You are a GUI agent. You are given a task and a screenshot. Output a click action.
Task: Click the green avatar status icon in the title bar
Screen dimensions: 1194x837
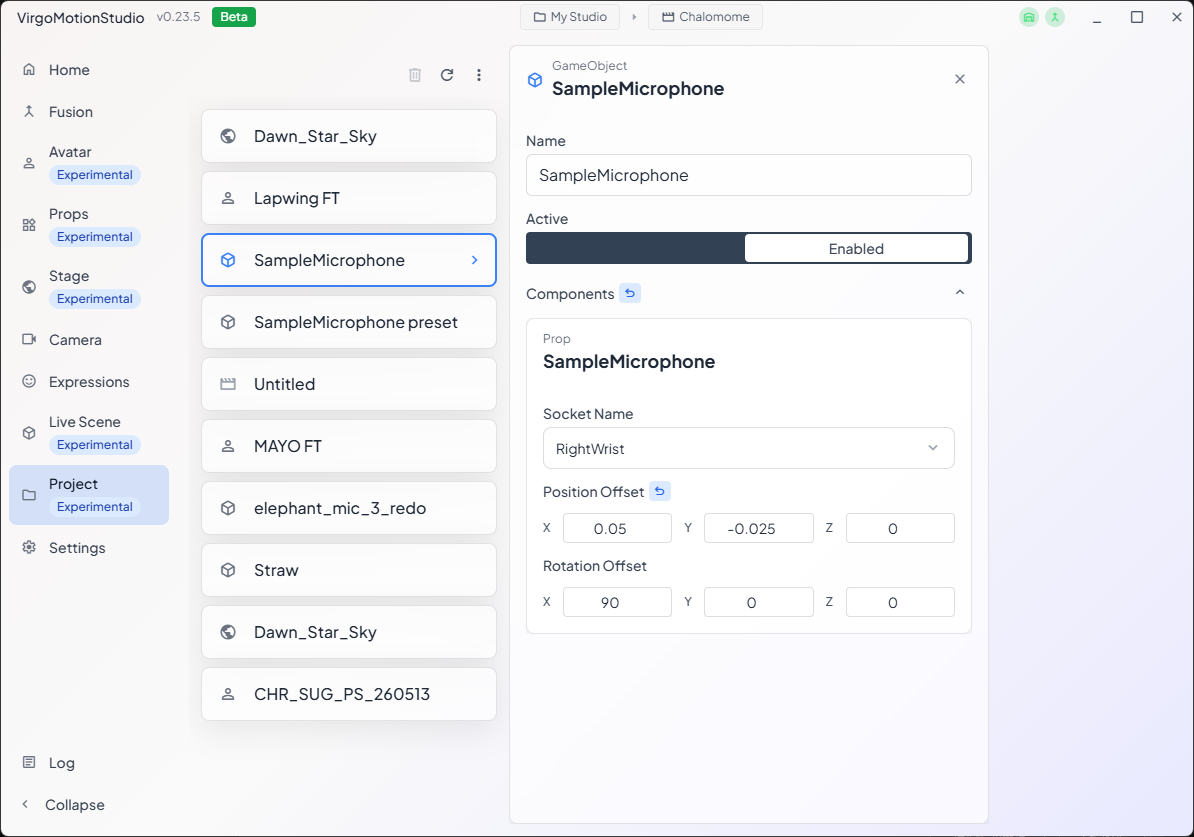[1055, 17]
